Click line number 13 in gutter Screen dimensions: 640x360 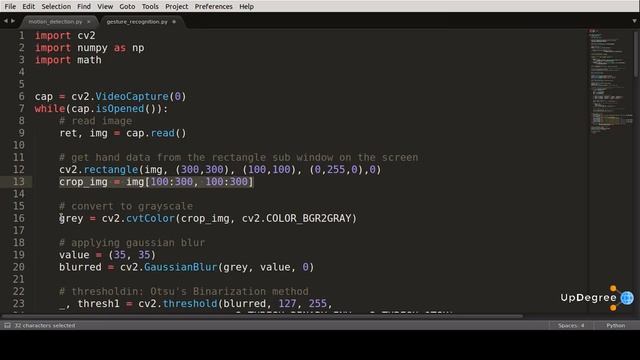tap(19, 182)
